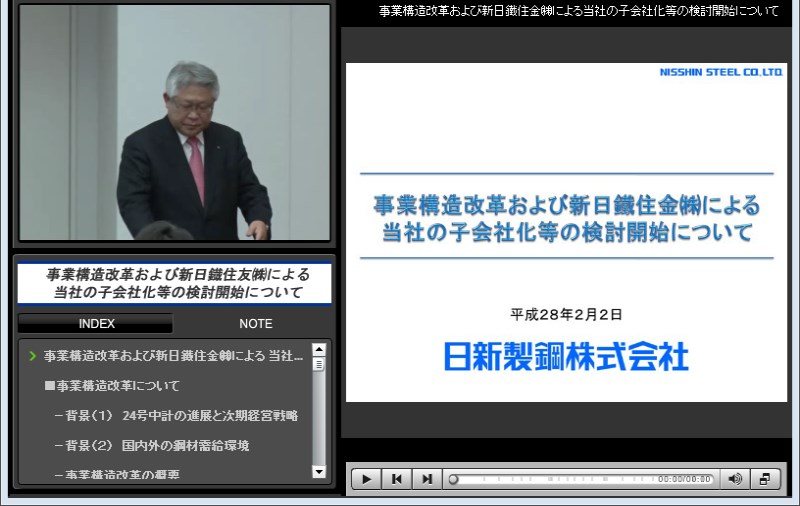Select index entry ■事業構造改革について

point(112,386)
